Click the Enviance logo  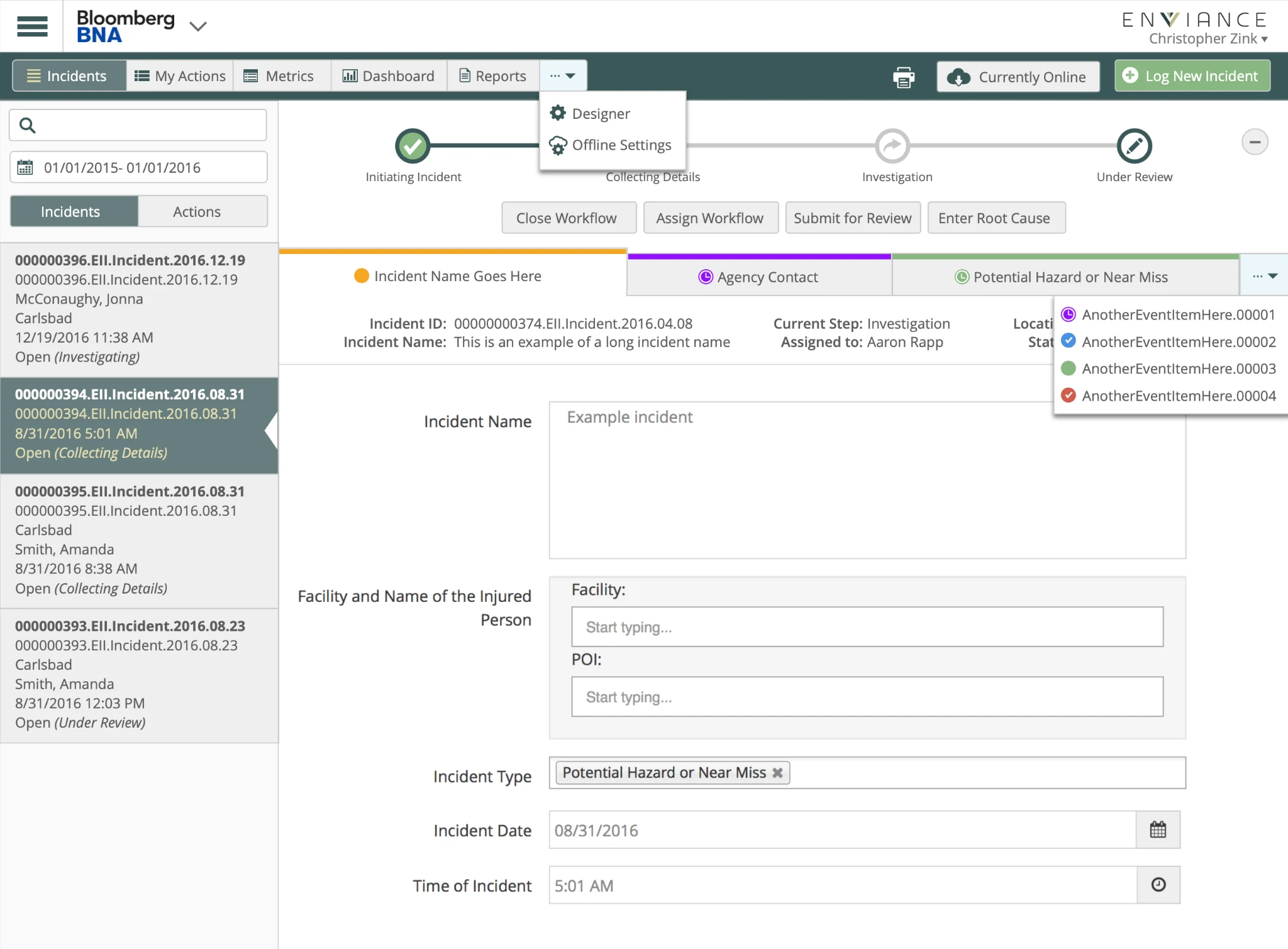pyautogui.click(x=1195, y=20)
